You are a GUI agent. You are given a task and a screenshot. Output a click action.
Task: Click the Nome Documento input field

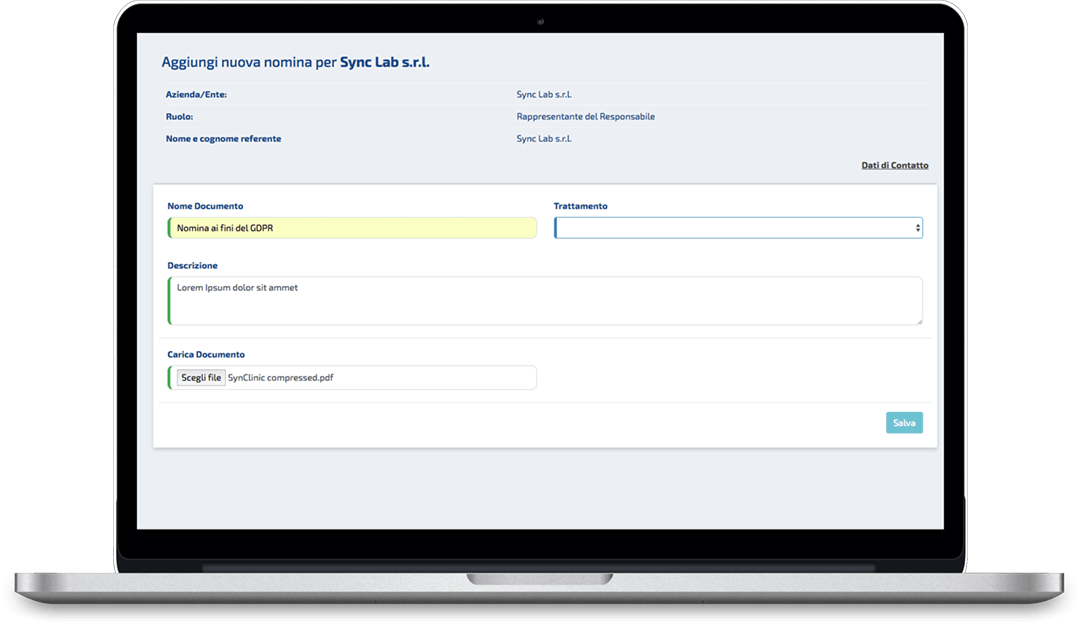click(352, 228)
